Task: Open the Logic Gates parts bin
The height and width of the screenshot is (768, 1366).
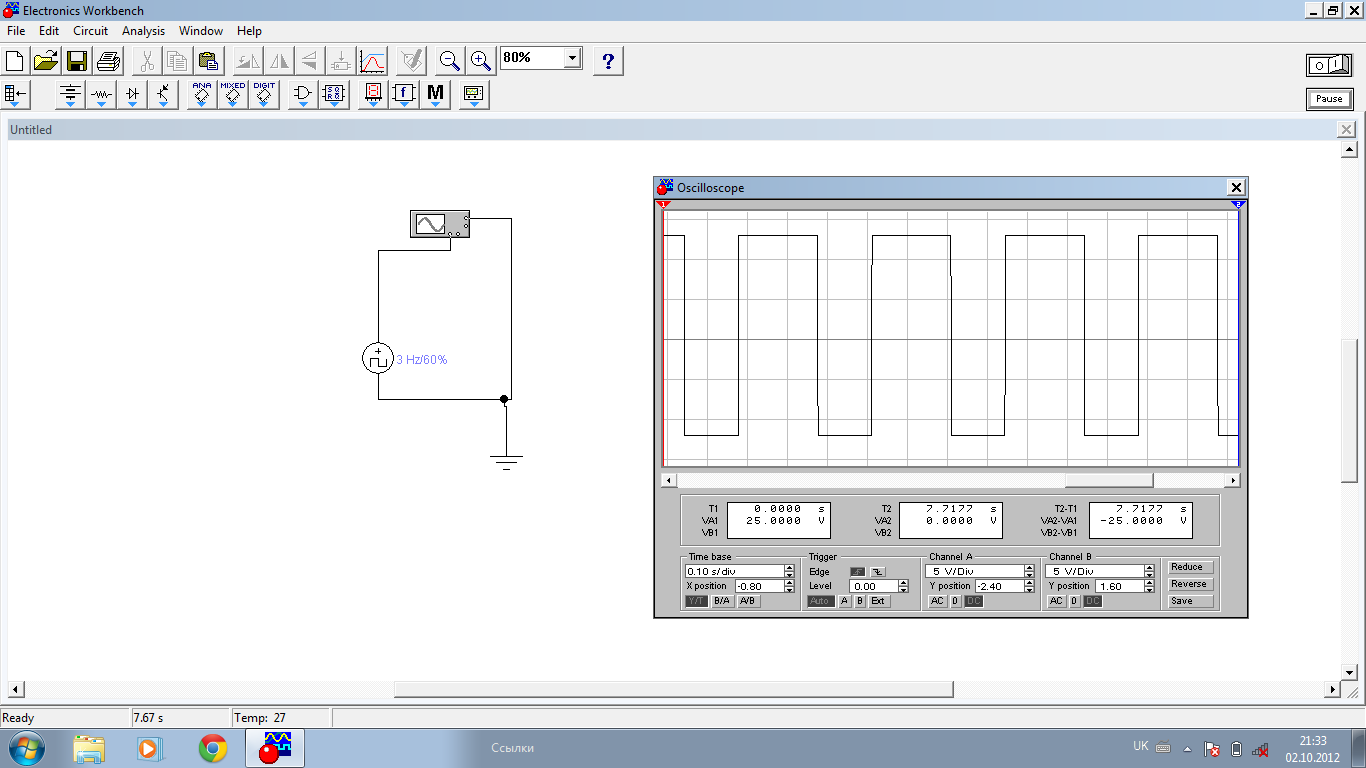Action: [x=303, y=96]
